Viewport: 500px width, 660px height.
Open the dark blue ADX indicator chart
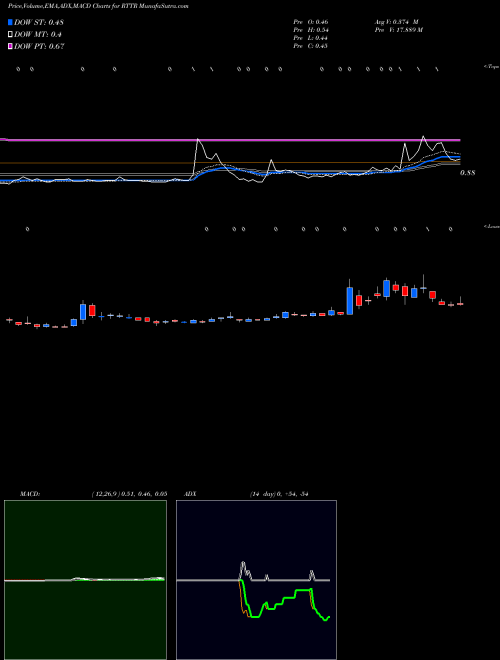(256, 580)
